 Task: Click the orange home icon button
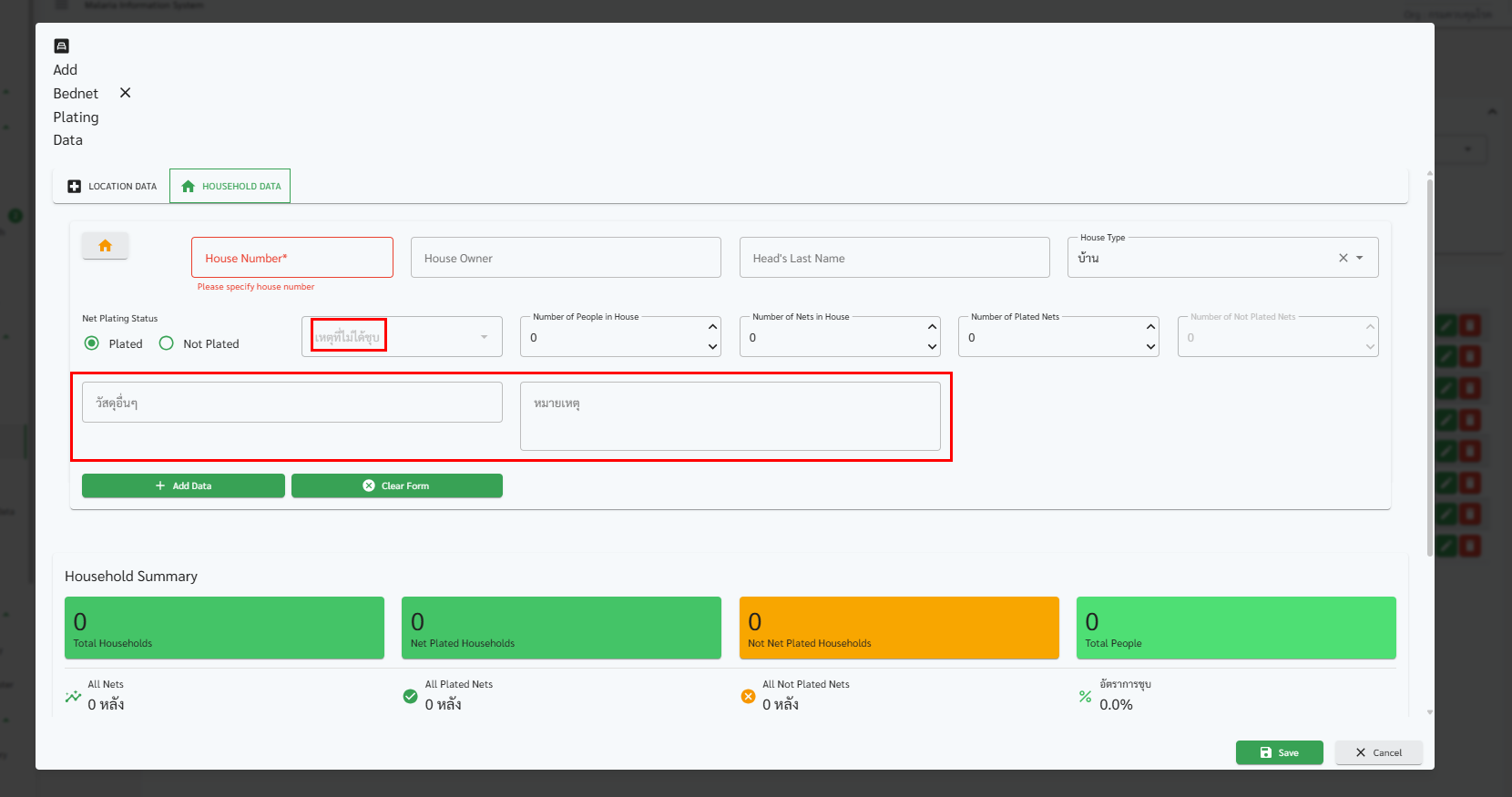coord(105,246)
